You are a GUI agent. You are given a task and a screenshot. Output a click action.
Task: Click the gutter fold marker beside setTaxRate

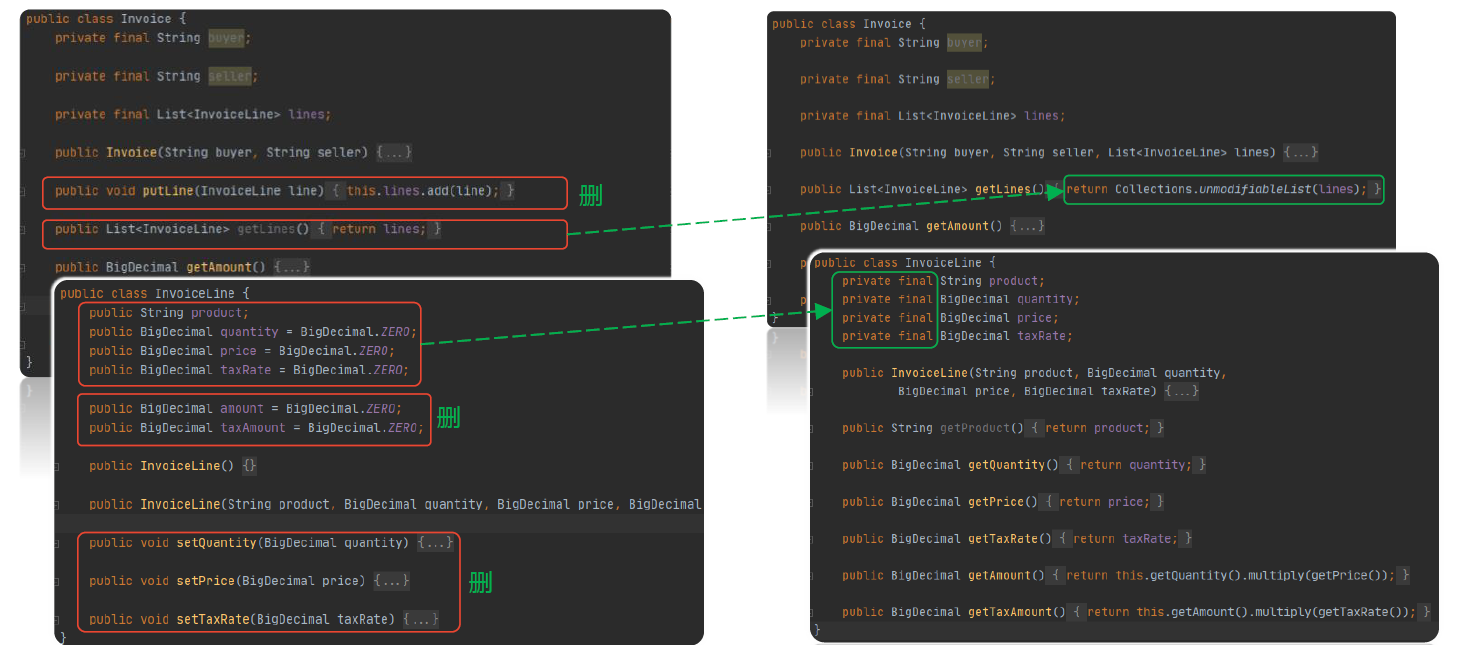(57, 620)
